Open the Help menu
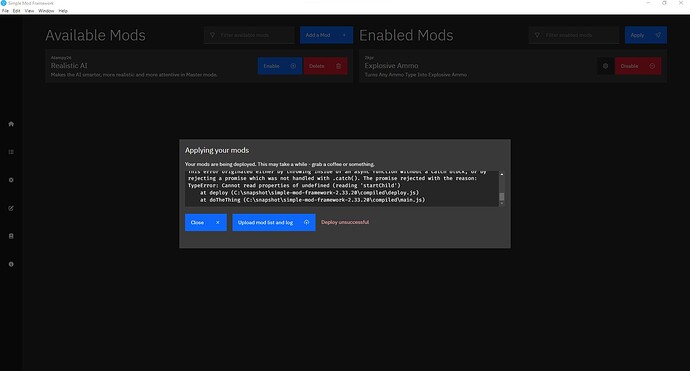 [x=63, y=11]
